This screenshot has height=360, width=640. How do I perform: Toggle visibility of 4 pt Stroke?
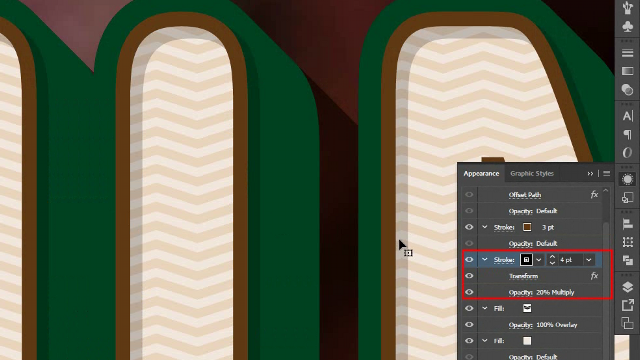click(469, 260)
